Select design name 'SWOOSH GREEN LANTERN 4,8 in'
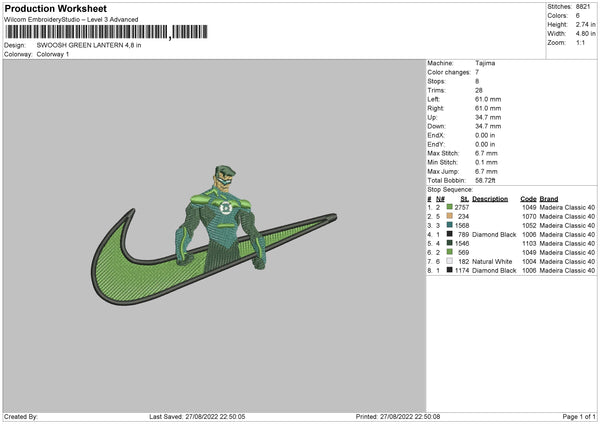600x424 pixels. pos(89,45)
